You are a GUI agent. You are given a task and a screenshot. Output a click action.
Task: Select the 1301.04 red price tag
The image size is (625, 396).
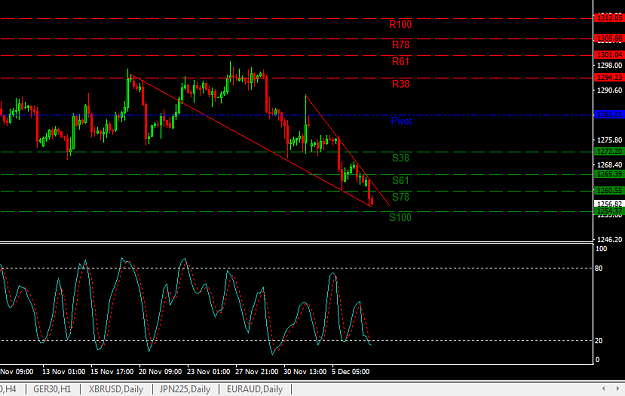pyautogui.click(x=609, y=55)
